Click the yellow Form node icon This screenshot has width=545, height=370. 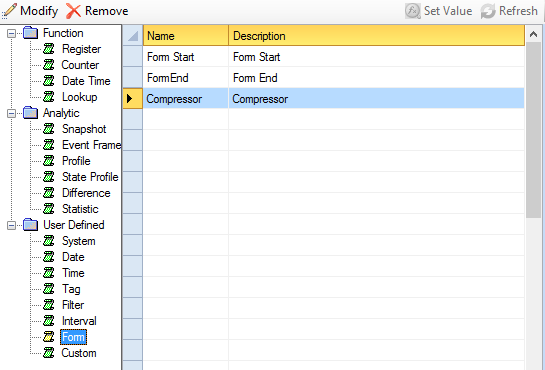49,337
